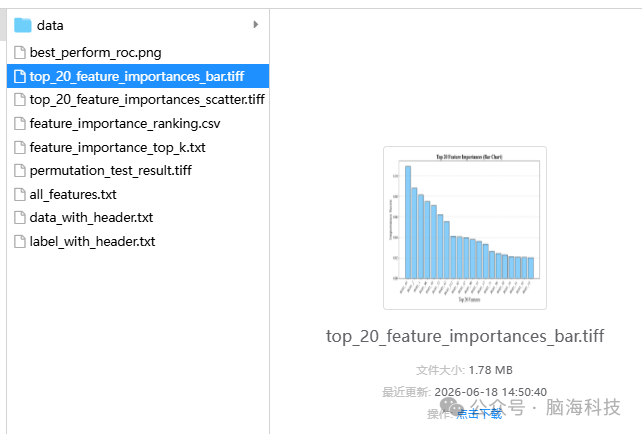The width and height of the screenshot is (642, 434).
Task: Open the bar chart preview thumbnail
Action: coord(465,228)
